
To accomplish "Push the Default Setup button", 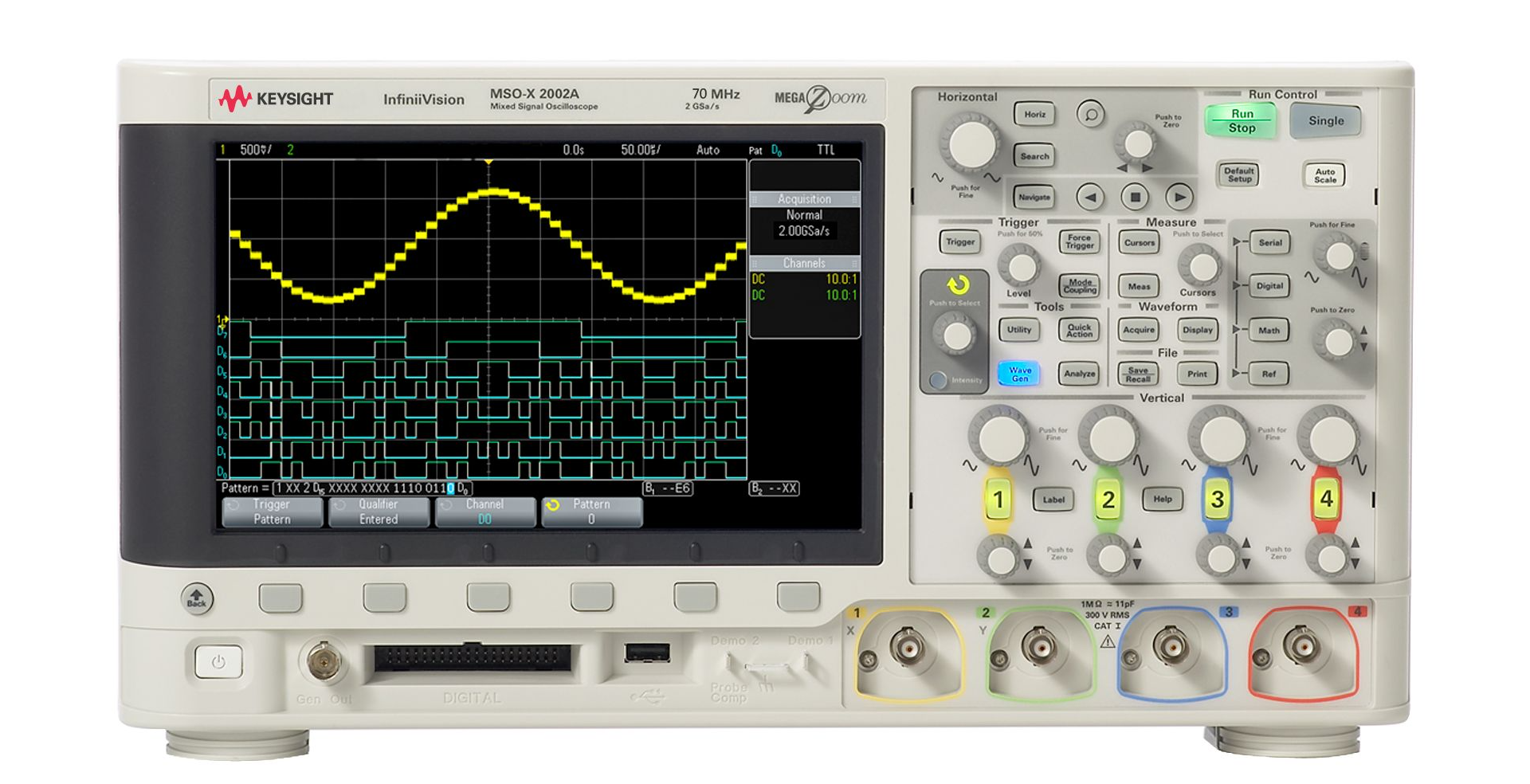I will [1238, 174].
